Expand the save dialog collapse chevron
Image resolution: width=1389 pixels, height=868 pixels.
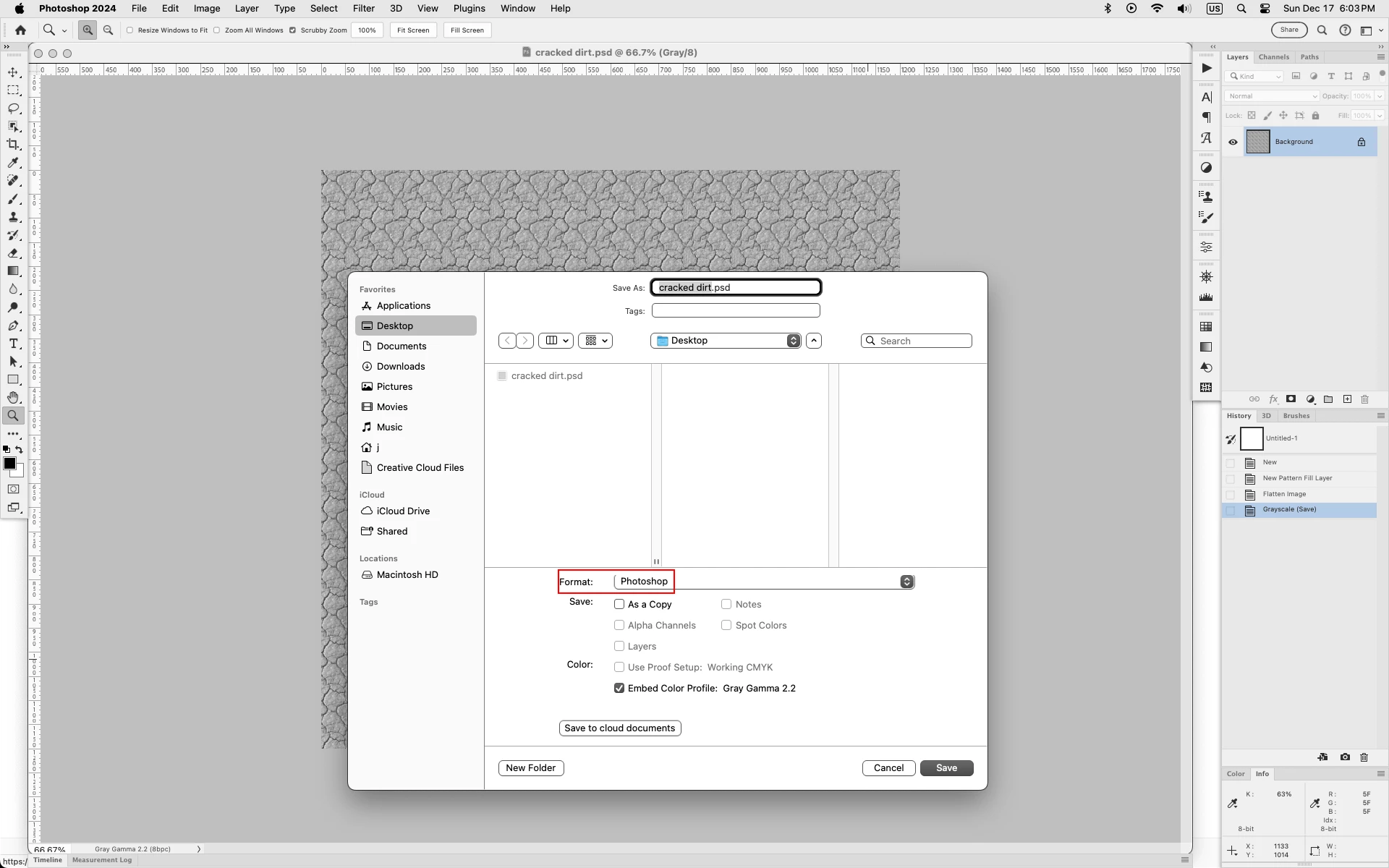point(814,341)
